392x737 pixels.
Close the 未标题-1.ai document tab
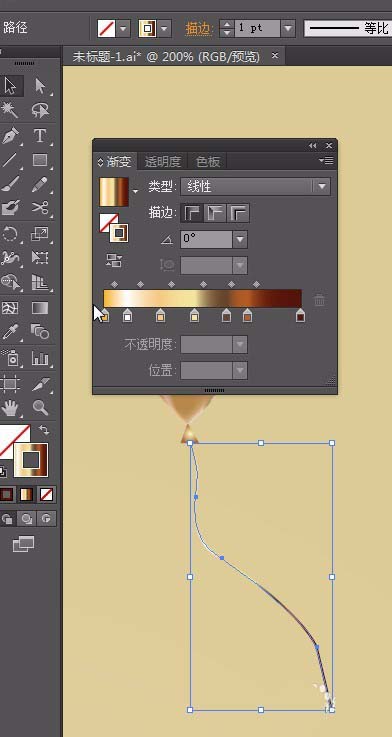point(275,56)
